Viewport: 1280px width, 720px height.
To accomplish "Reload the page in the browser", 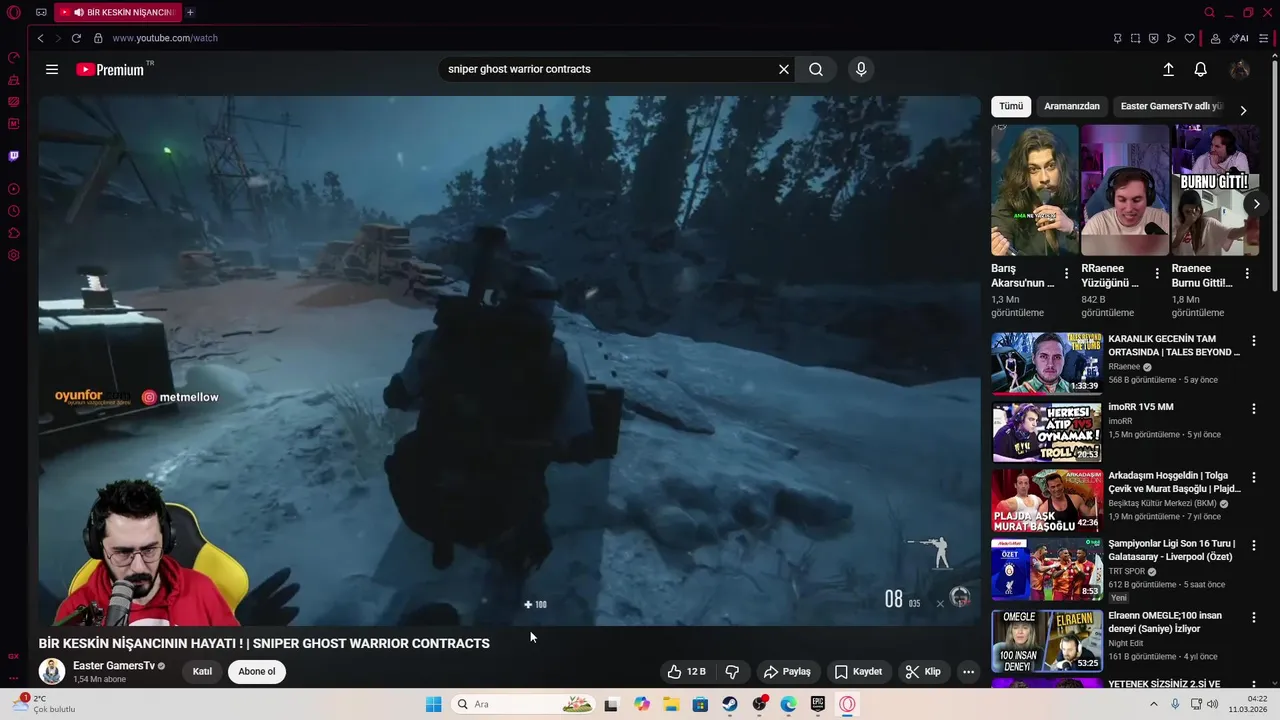I will coord(76,38).
